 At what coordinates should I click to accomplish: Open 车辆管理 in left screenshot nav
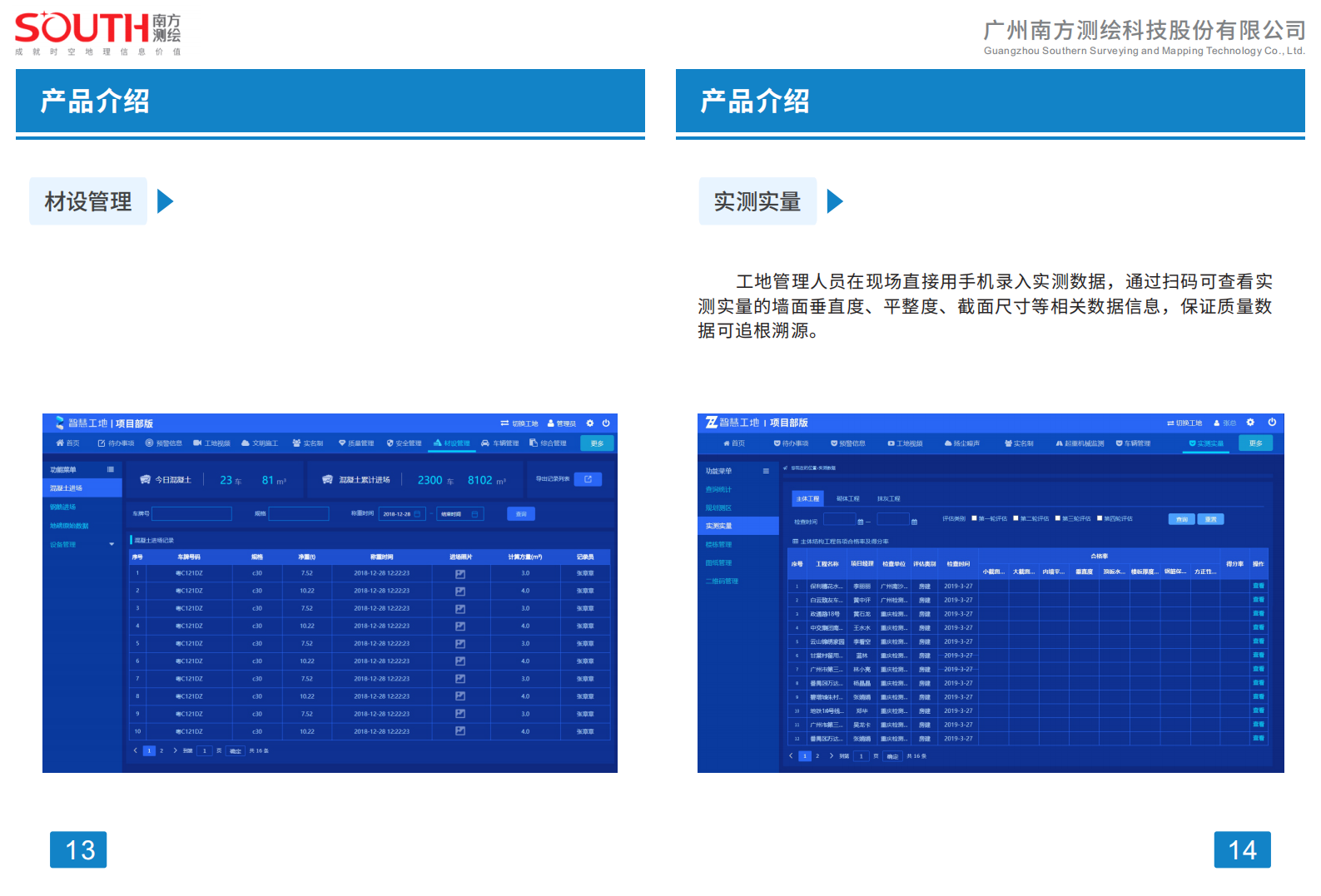click(x=499, y=443)
